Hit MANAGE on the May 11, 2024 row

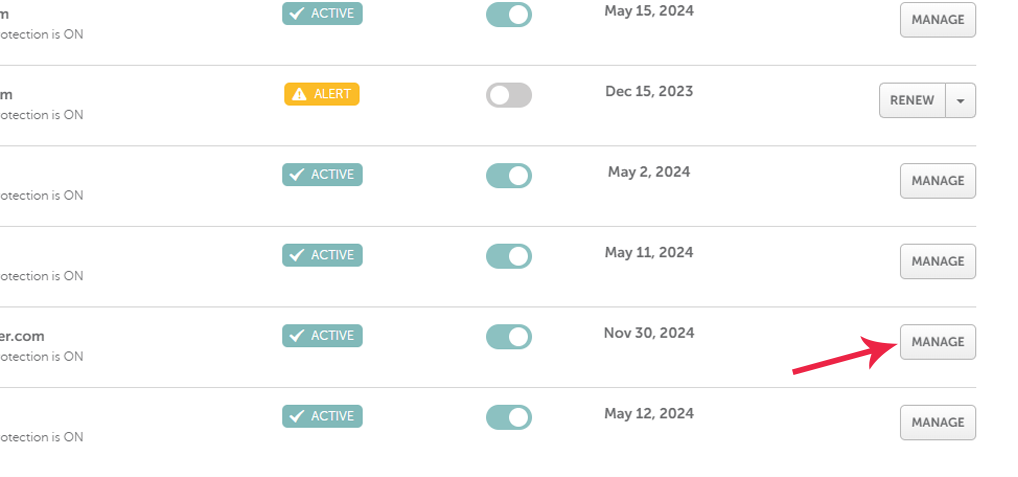[x=938, y=261]
